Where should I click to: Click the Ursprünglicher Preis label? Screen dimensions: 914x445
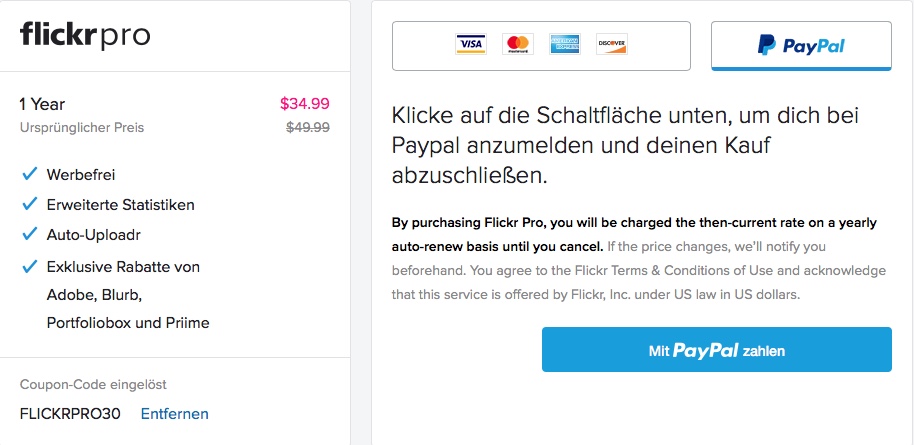(x=82, y=128)
